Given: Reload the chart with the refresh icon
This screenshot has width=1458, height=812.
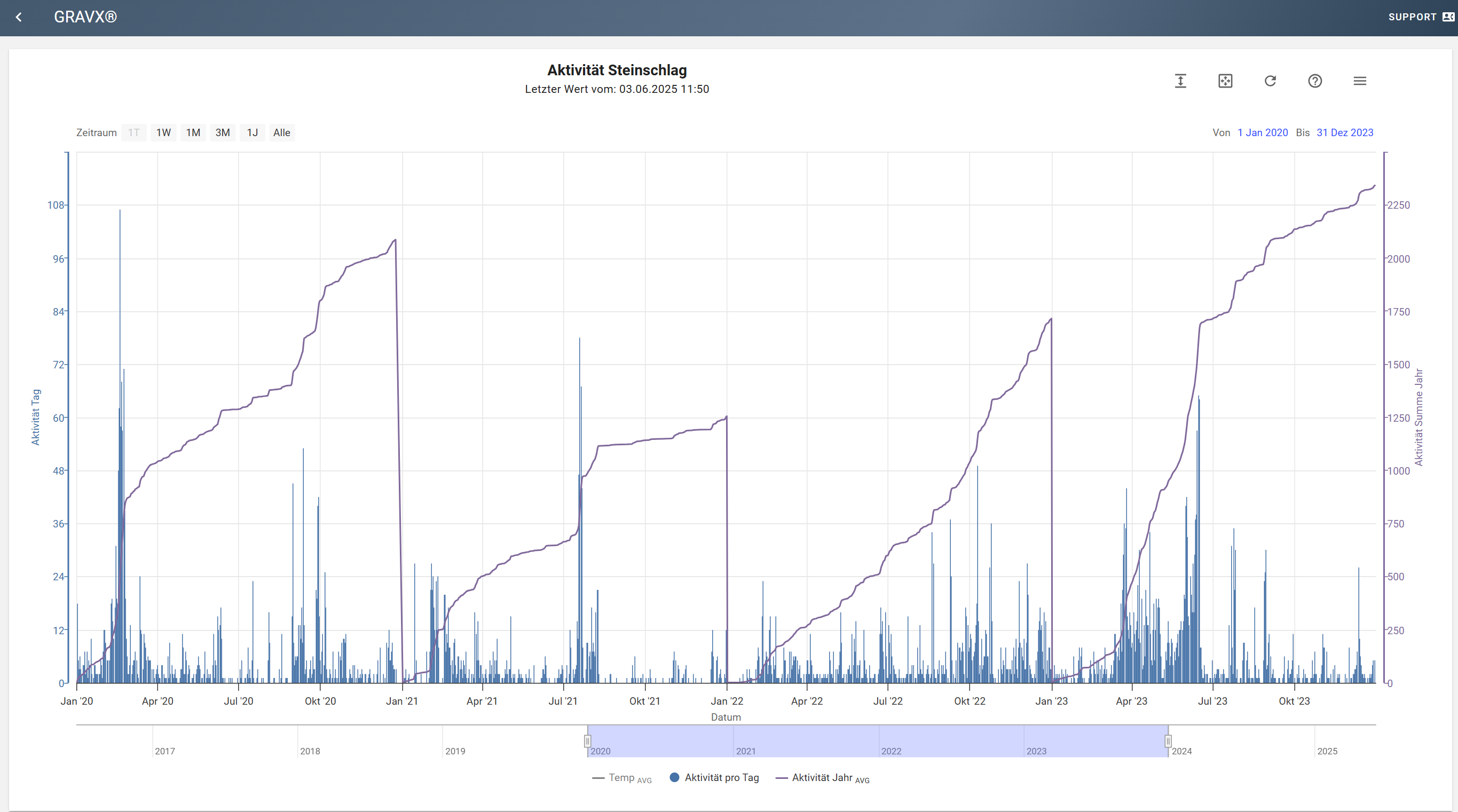Looking at the screenshot, I should [1270, 81].
